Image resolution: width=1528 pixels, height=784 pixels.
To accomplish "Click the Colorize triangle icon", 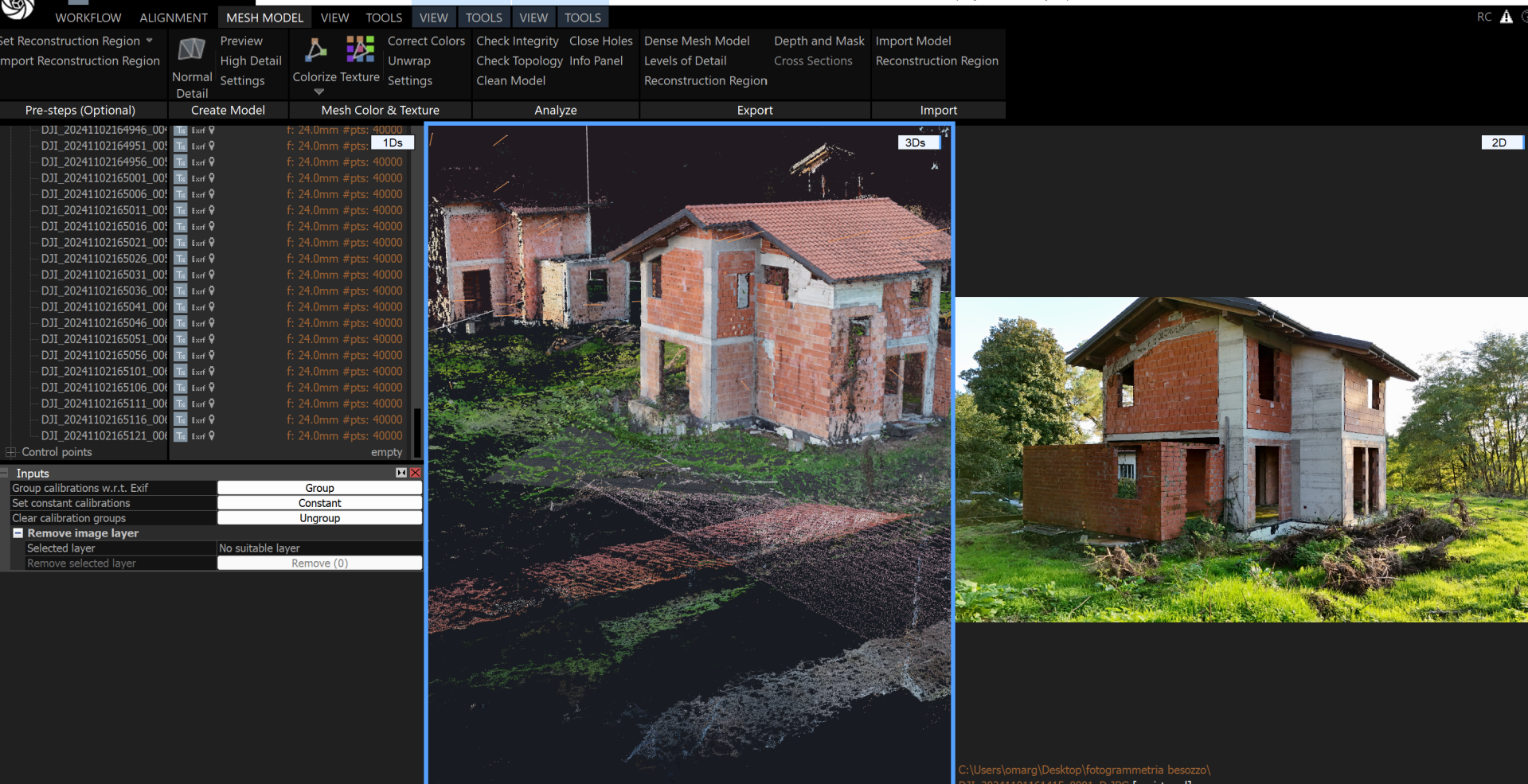I will (316, 50).
